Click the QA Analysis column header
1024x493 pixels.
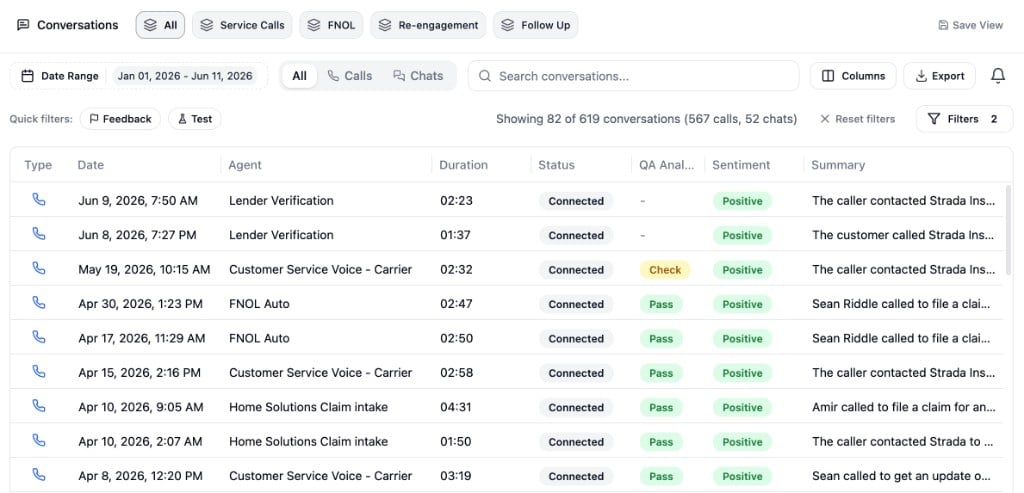[667, 165]
